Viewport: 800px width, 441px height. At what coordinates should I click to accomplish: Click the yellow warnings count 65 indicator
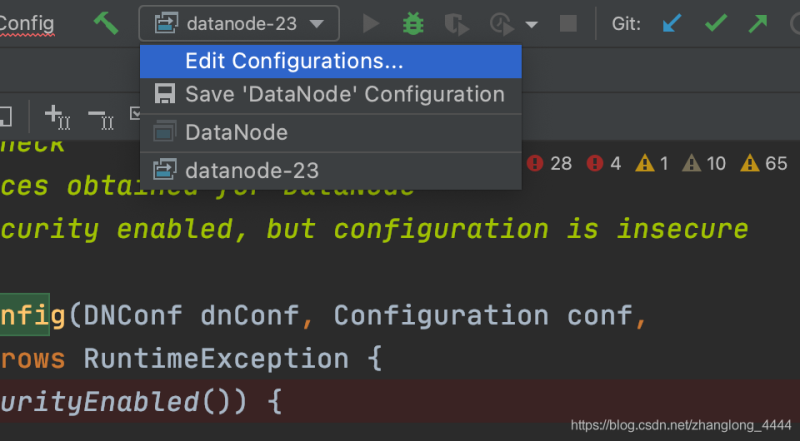click(x=765, y=163)
